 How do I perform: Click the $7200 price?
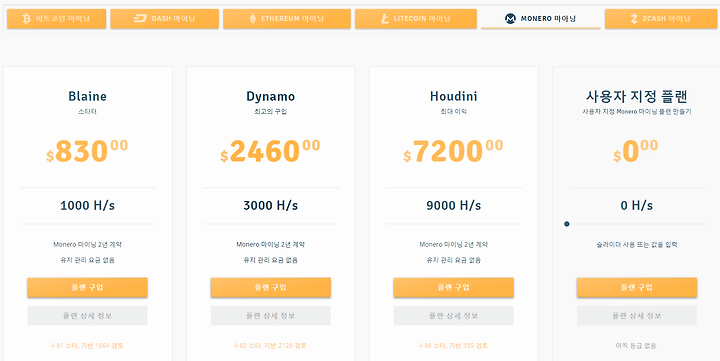(453, 151)
